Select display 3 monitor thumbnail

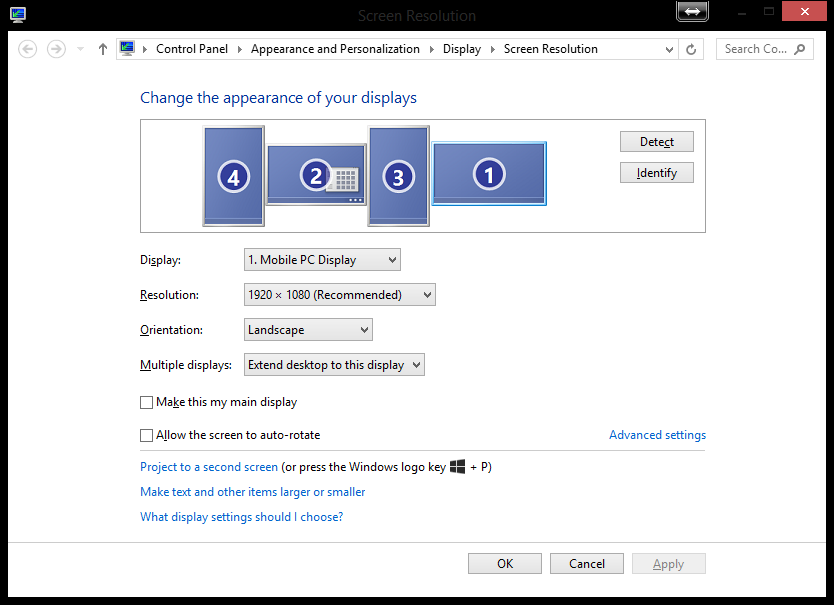coord(398,176)
